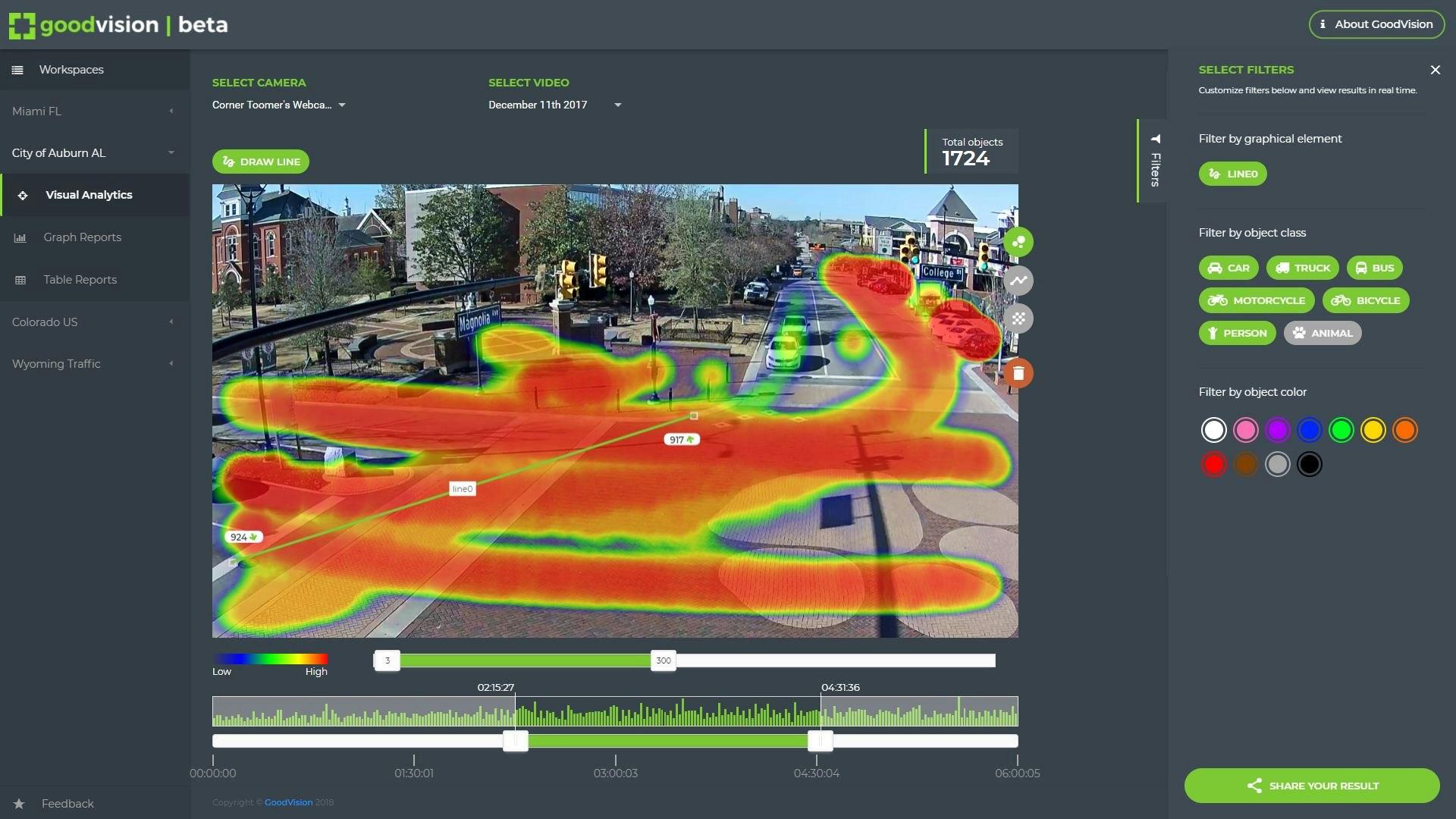The width and height of the screenshot is (1456, 819).
Task: Click SHARE YOUR RESULT button
Action: click(1311, 786)
